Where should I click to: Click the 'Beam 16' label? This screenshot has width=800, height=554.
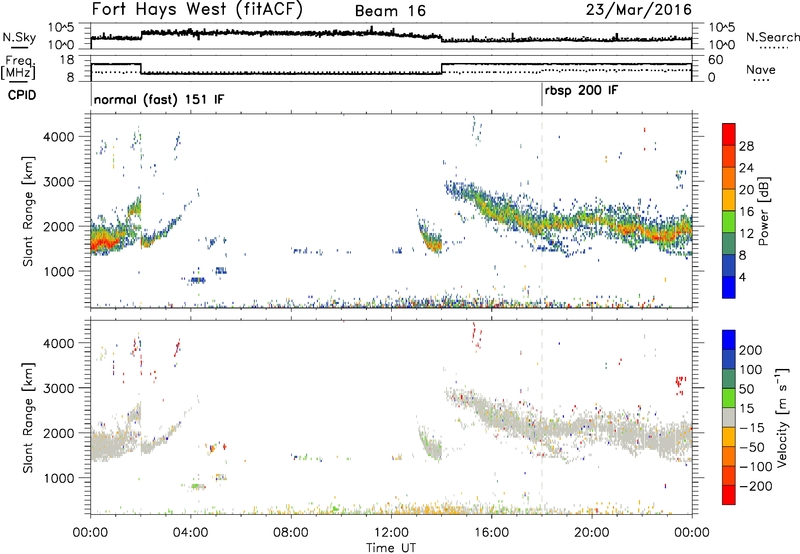[x=390, y=11]
